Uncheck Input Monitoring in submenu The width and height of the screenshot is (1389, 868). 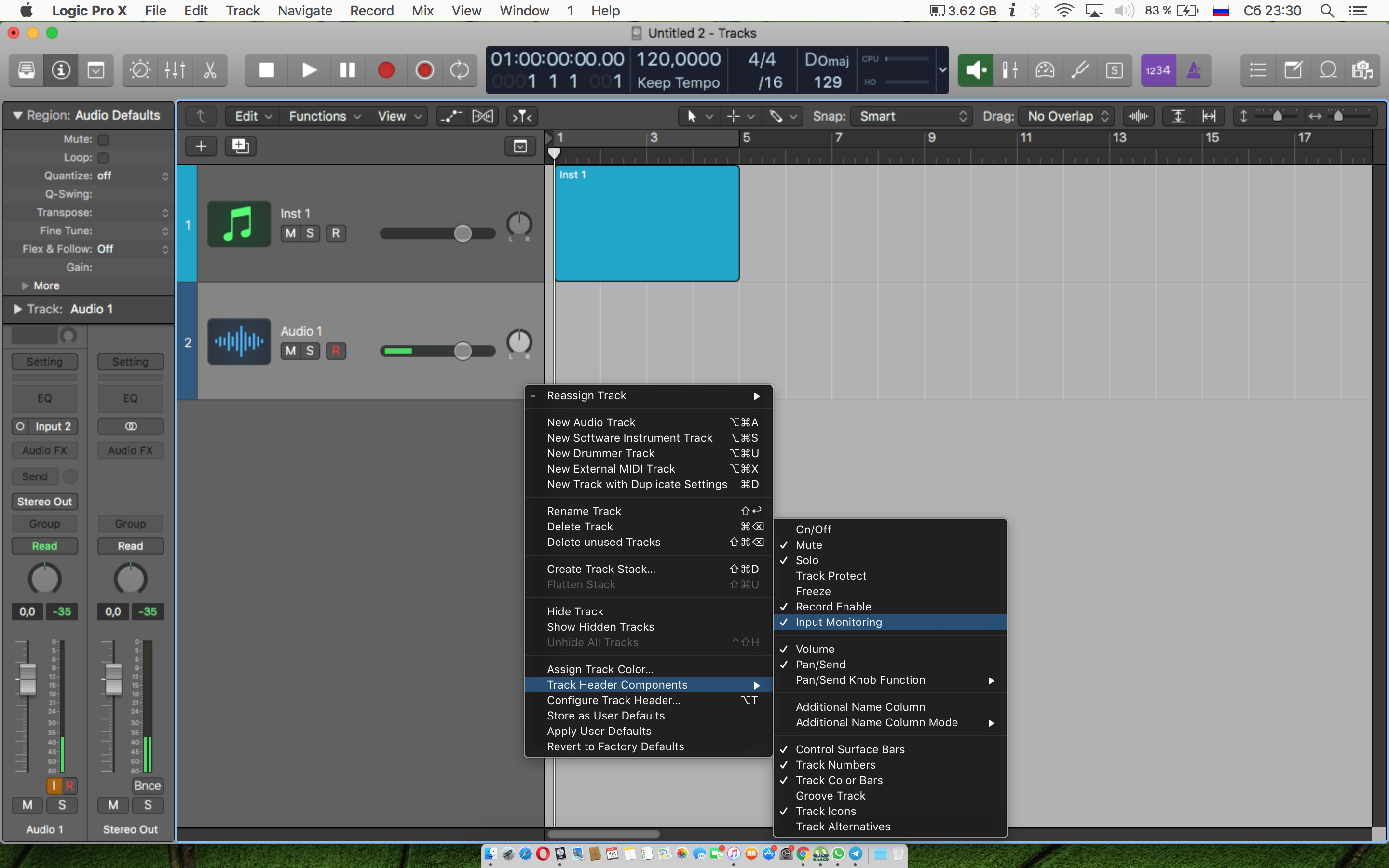tap(890, 622)
